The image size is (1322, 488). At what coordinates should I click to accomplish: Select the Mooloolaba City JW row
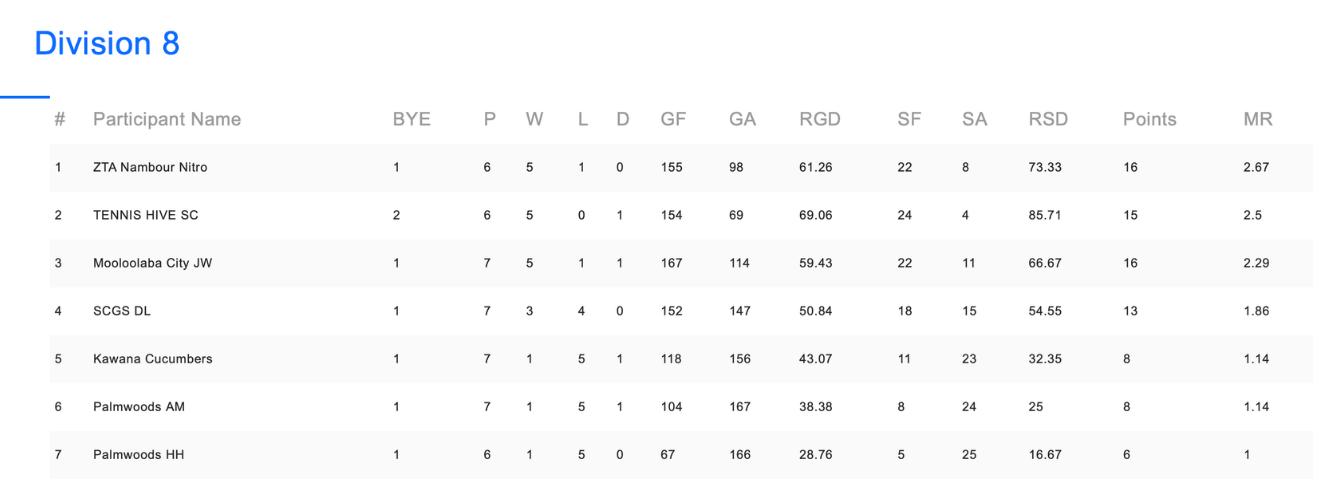point(681,263)
